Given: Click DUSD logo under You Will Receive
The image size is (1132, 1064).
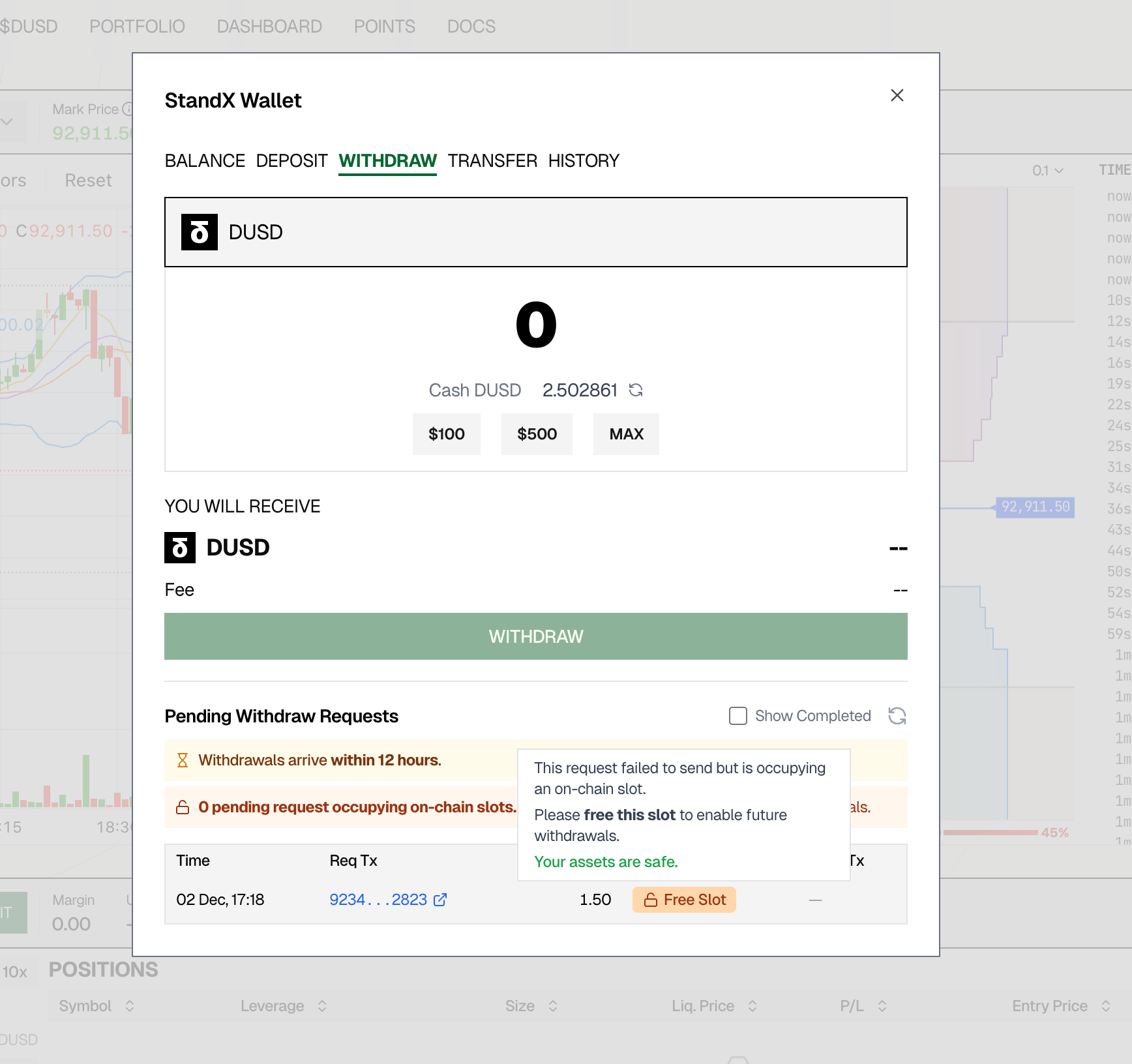Looking at the screenshot, I should tap(180, 548).
